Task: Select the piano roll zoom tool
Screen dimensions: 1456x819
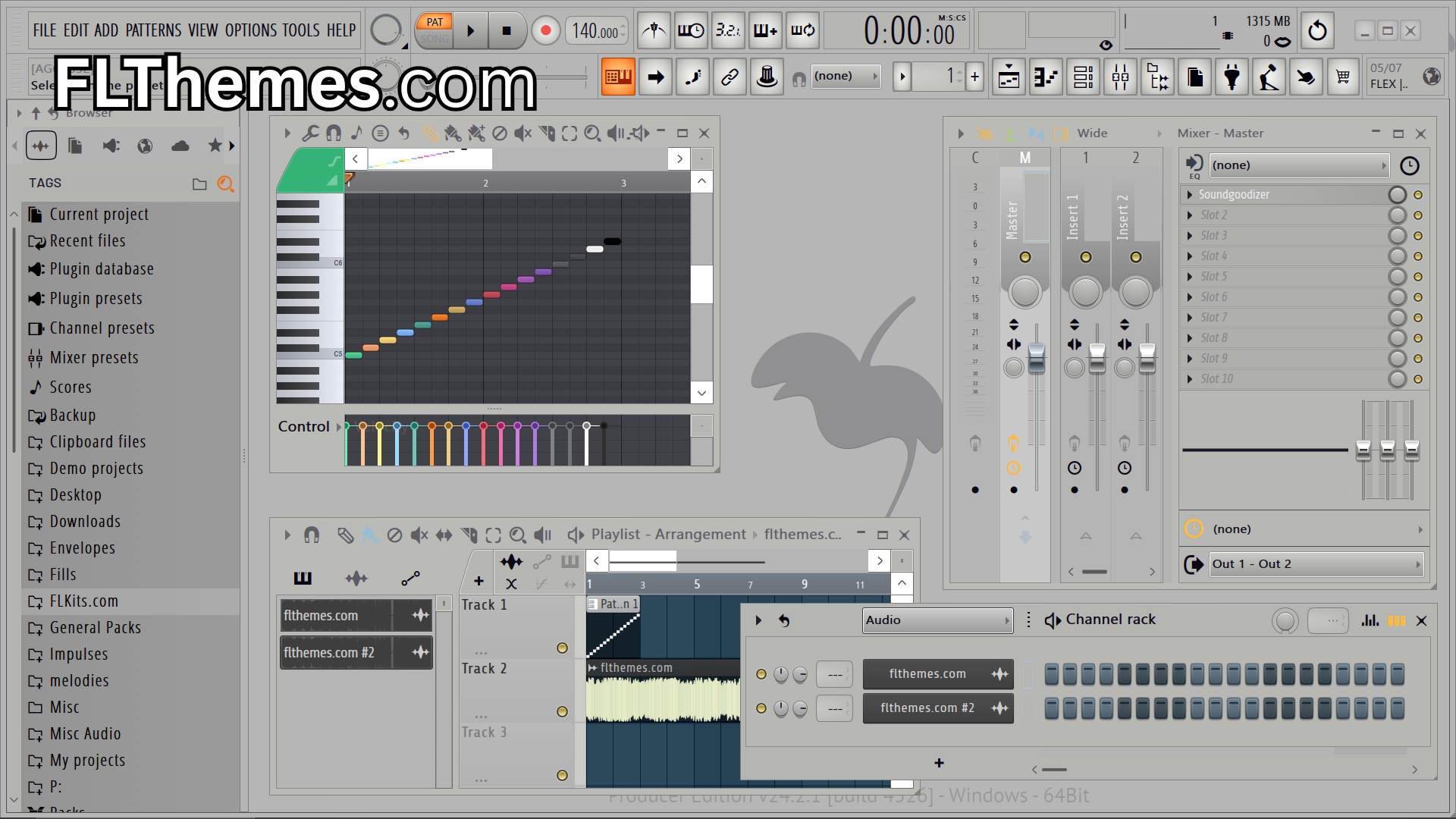Action: 592,134
